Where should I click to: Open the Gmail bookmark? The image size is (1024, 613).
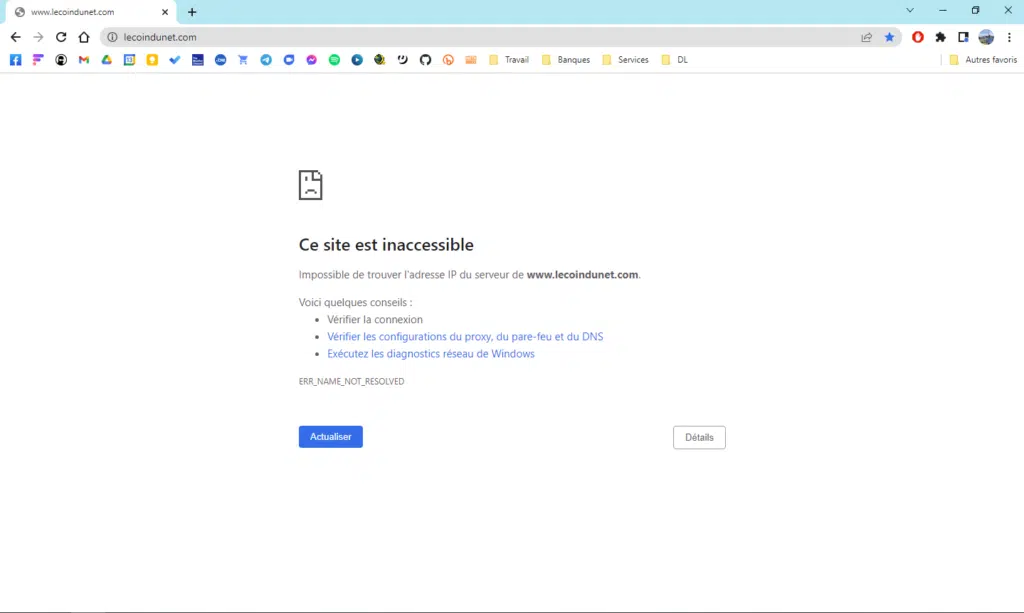(x=84, y=59)
